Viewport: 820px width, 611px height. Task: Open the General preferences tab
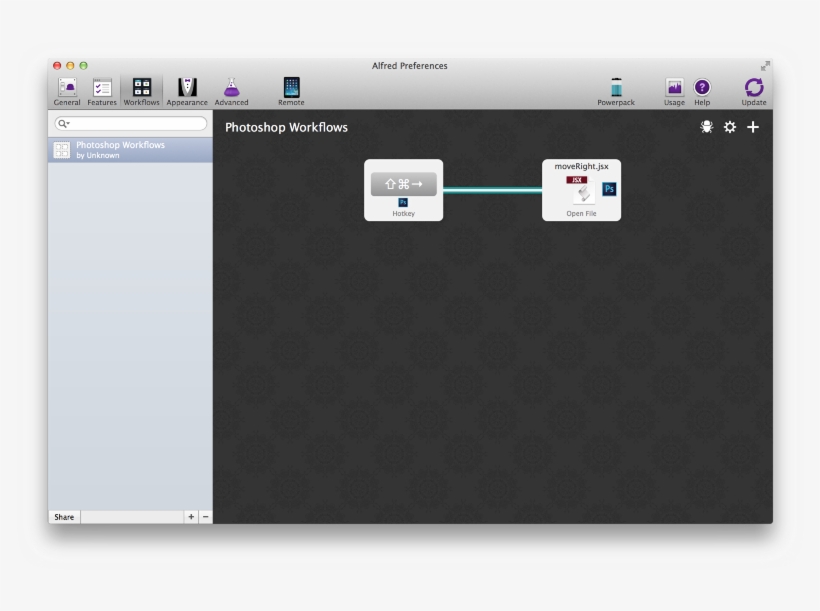pyautogui.click(x=67, y=90)
